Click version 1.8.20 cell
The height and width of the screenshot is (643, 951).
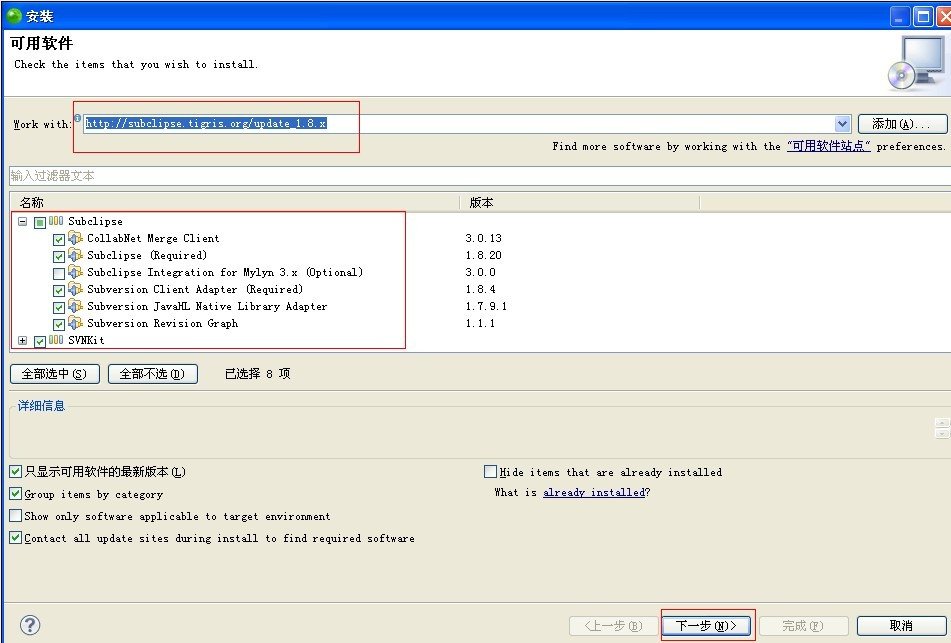(483, 255)
